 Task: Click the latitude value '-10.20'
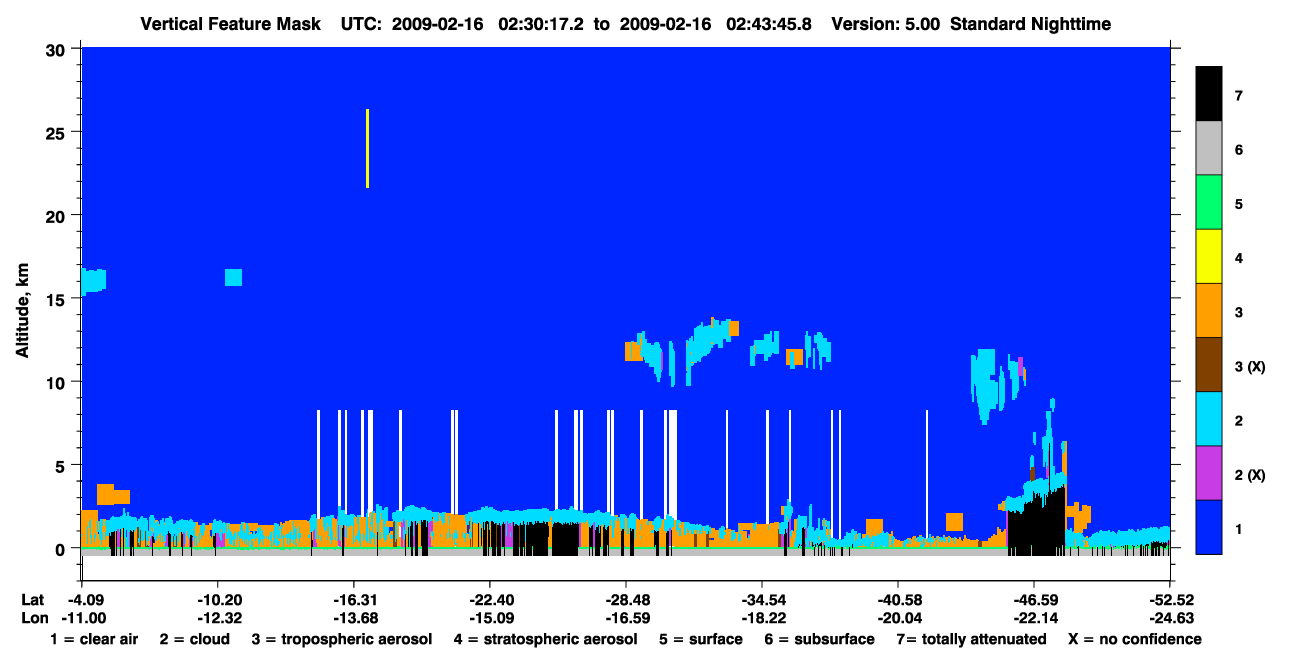coord(217,600)
